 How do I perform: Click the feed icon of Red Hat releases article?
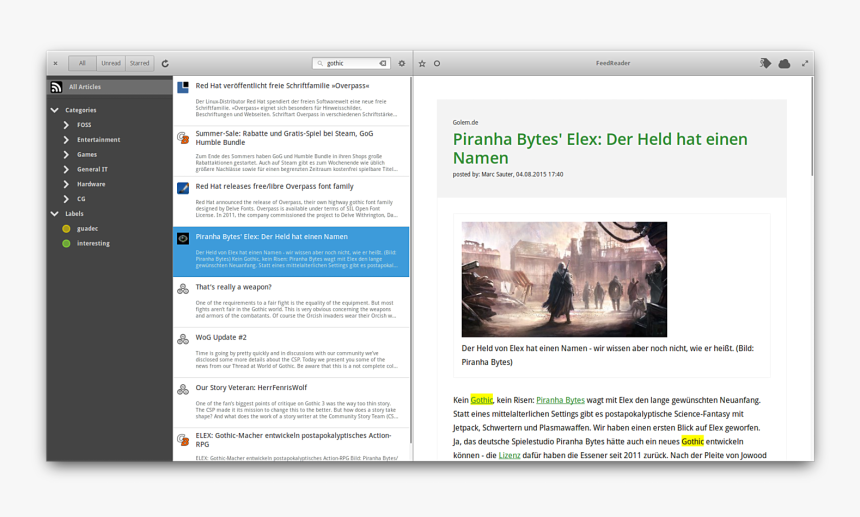point(183,188)
